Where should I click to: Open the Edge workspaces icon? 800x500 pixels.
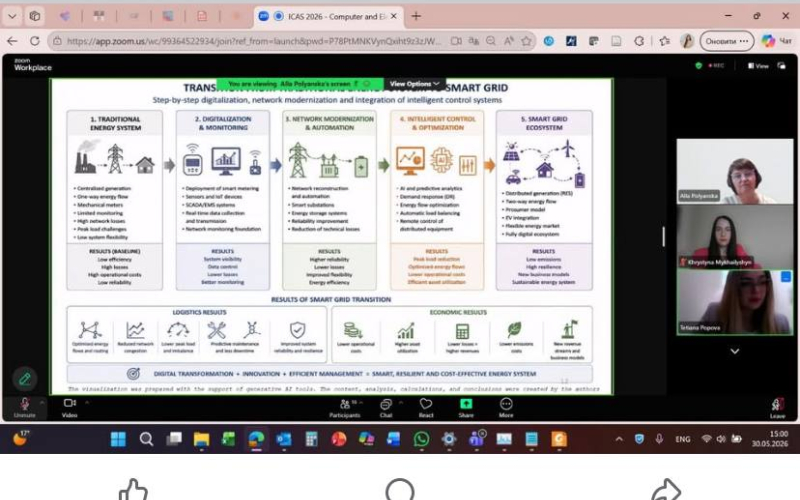pyautogui.click(x=35, y=16)
